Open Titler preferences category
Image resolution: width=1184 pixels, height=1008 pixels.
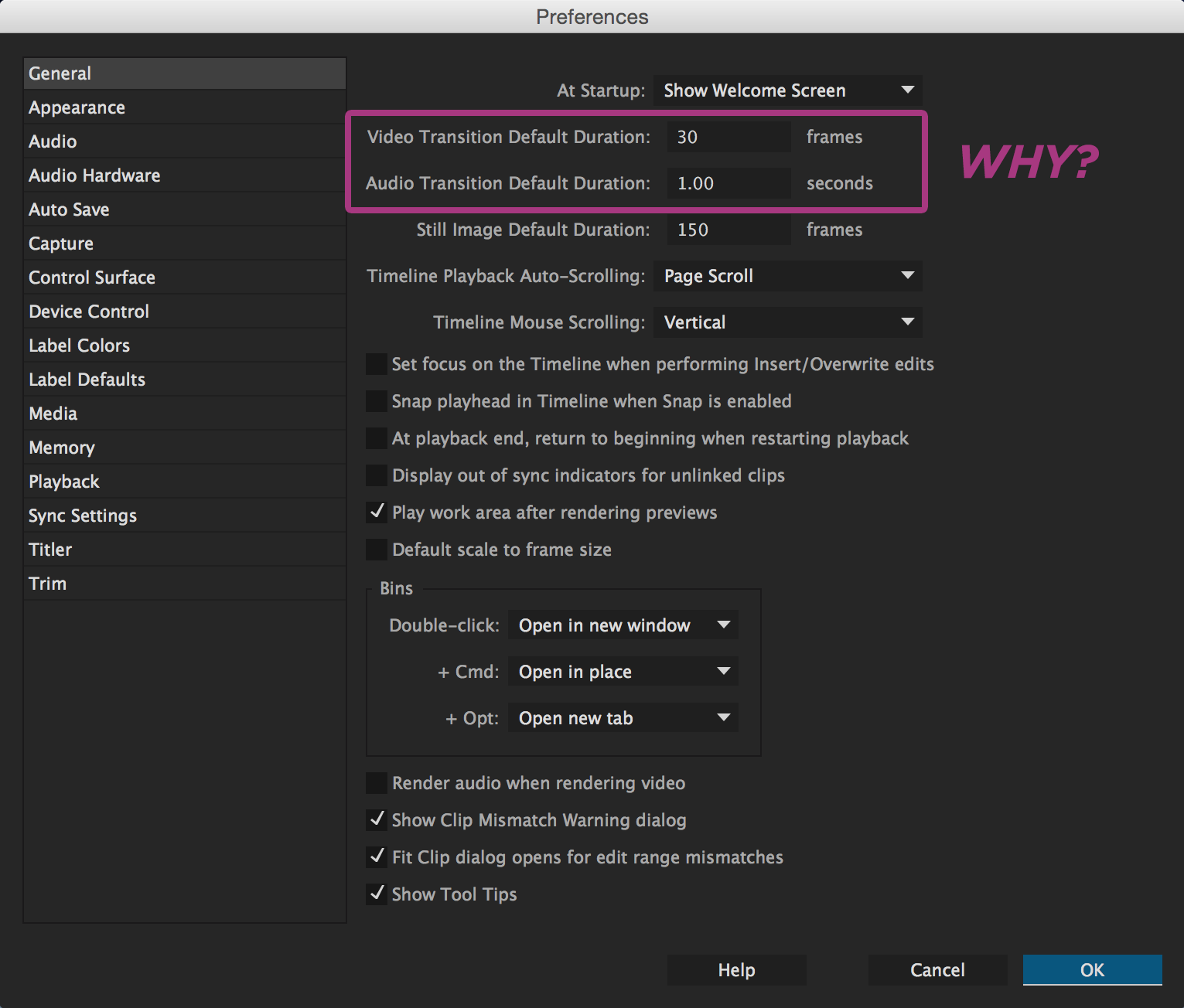[185, 550]
